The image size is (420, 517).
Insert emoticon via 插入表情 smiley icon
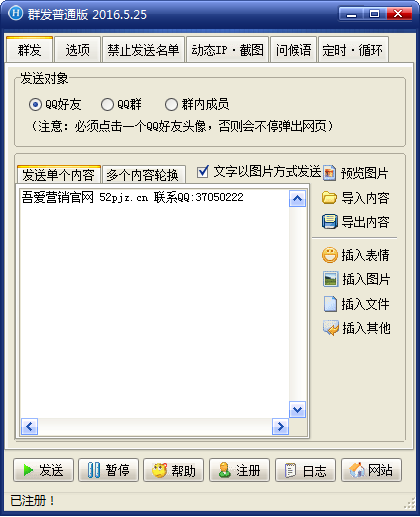(x=330, y=255)
